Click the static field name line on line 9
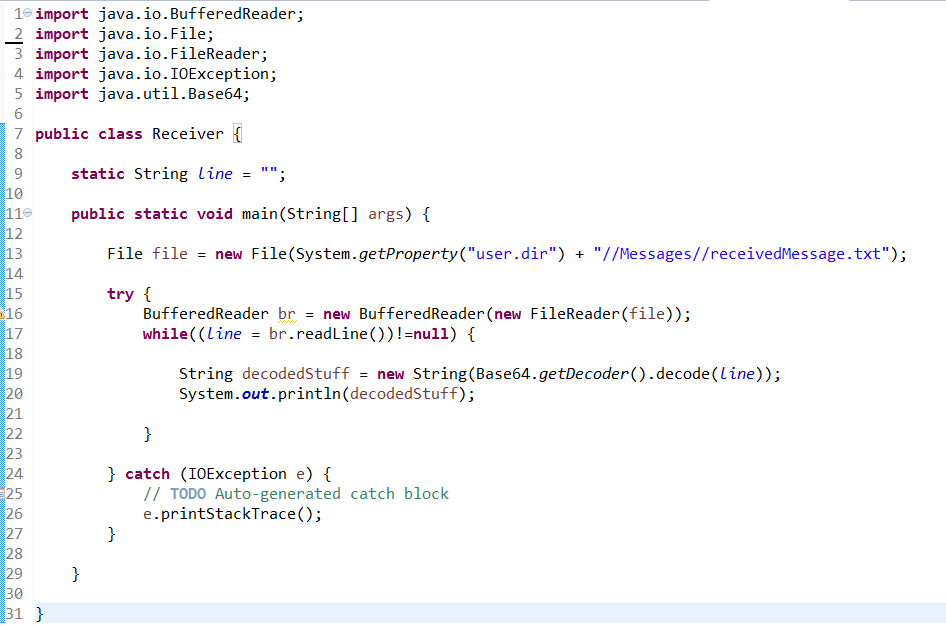Image resolution: width=946 pixels, height=626 pixels. click(215, 174)
